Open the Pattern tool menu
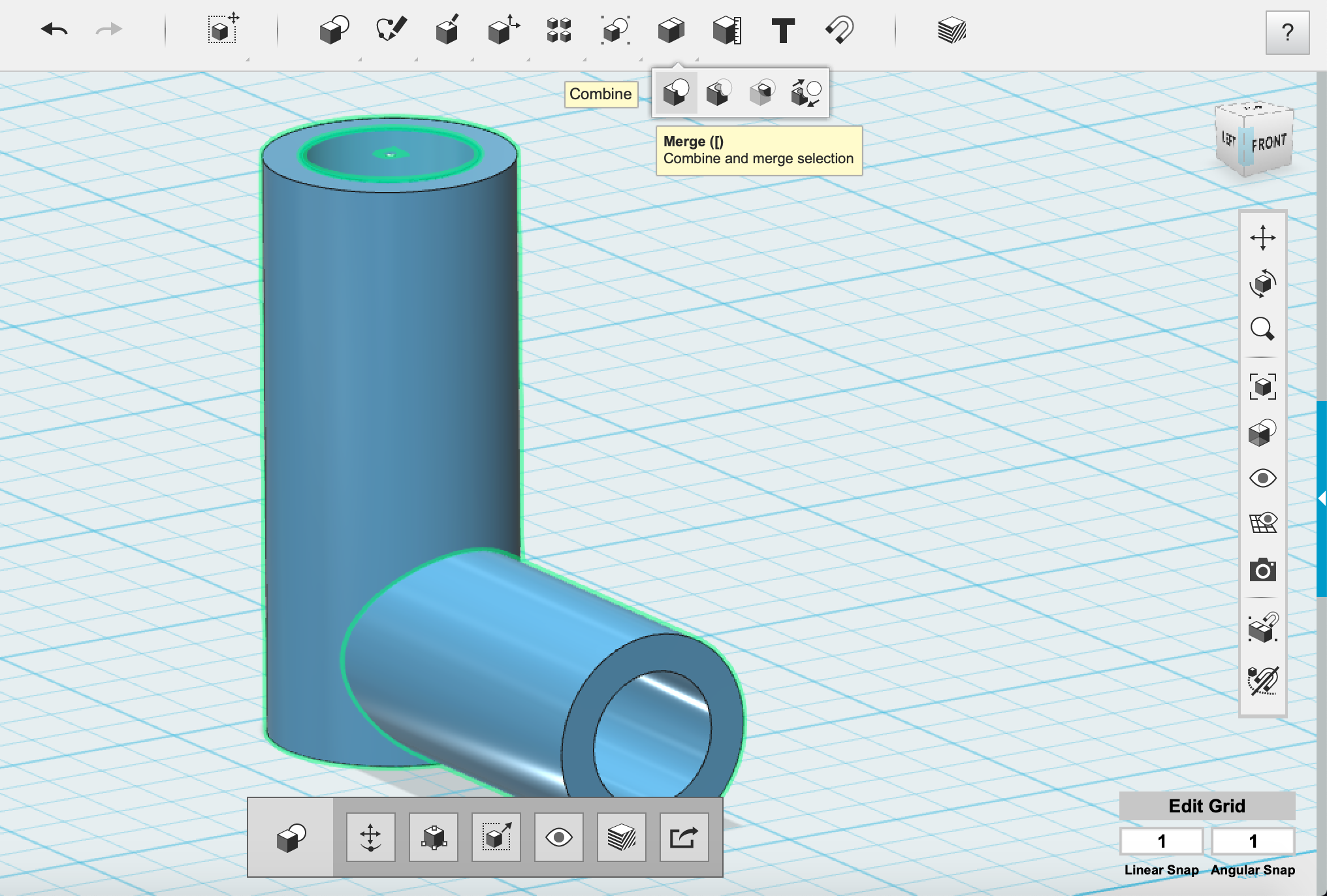Viewport: 1327px width, 896px height. (559, 30)
